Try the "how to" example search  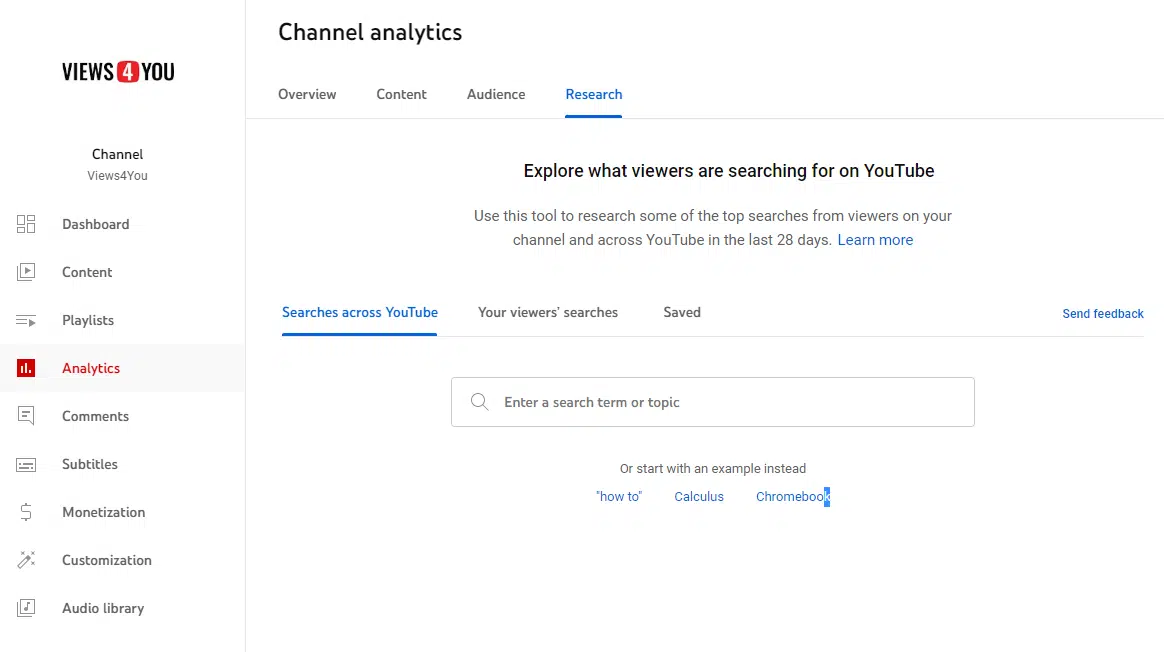click(619, 496)
